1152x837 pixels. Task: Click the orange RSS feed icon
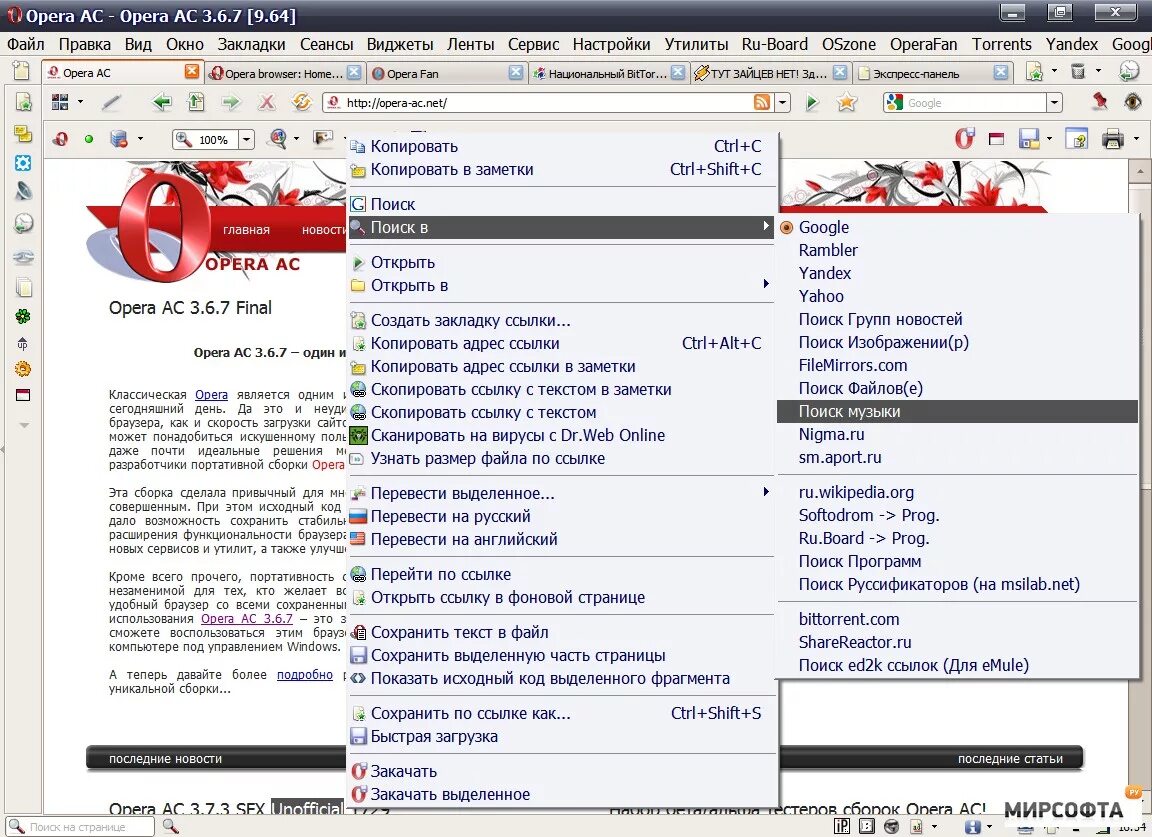(x=763, y=102)
